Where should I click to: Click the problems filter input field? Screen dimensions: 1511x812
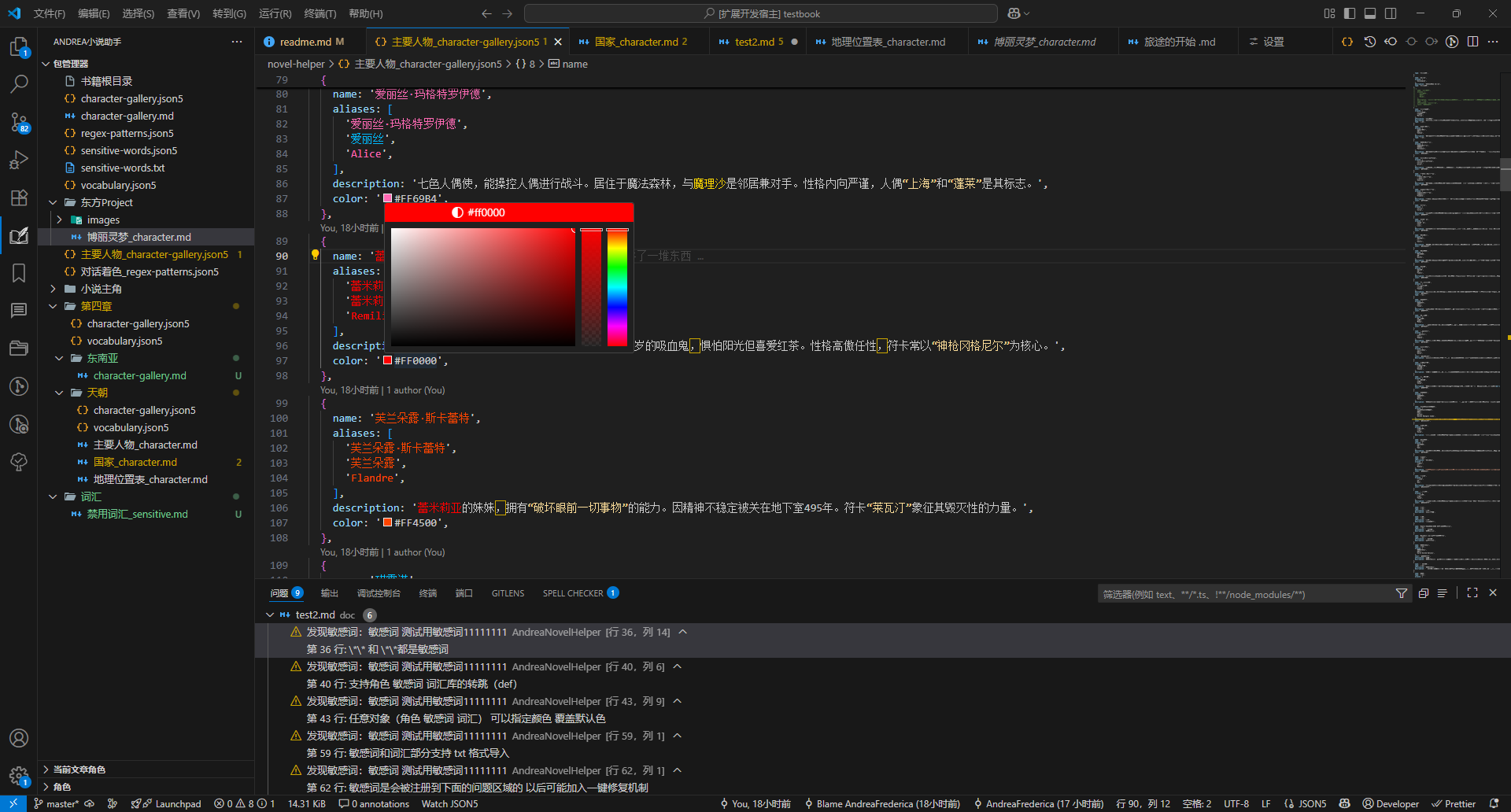tap(1243, 594)
